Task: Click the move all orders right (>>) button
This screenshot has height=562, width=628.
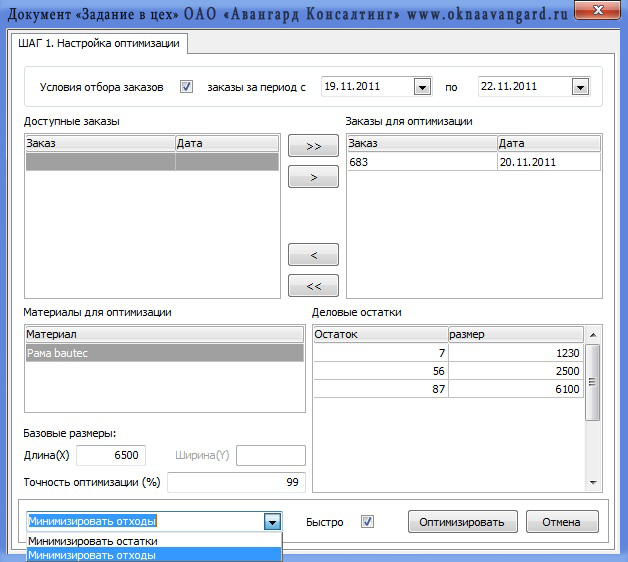Action: coord(313,146)
